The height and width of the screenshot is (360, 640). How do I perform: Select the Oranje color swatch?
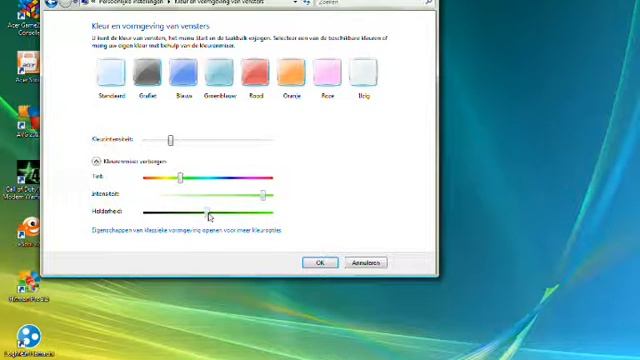291,72
